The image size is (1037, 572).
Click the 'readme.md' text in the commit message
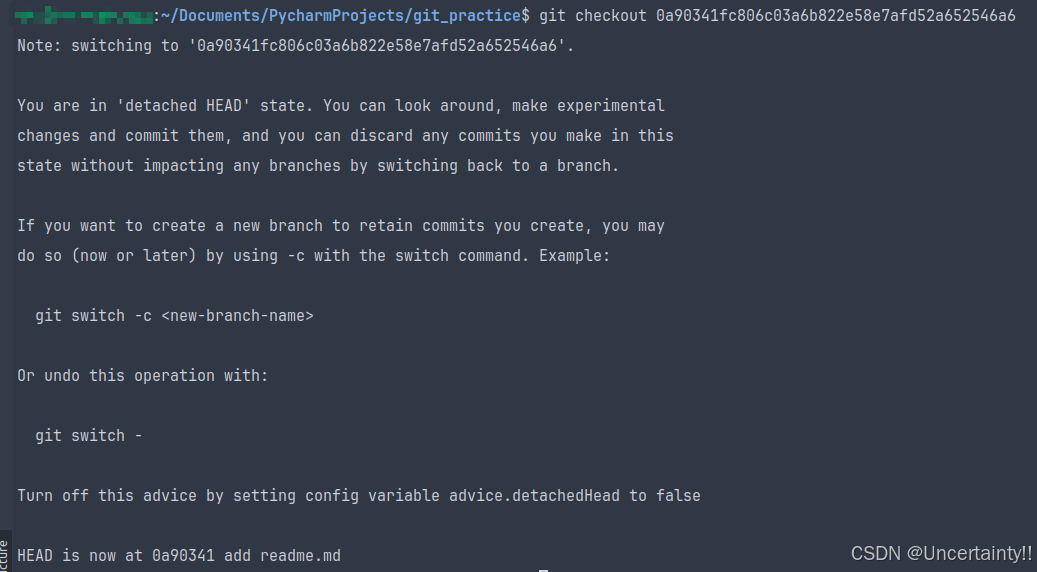pyautogui.click(x=300, y=555)
